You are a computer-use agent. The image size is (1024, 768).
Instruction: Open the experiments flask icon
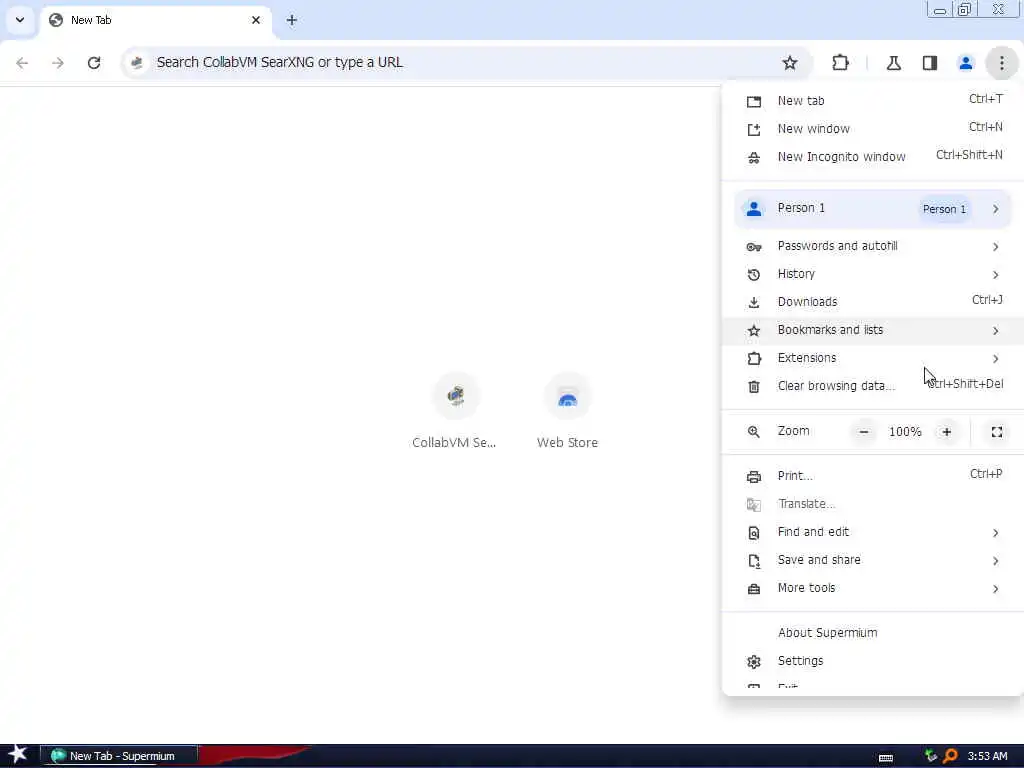(893, 63)
